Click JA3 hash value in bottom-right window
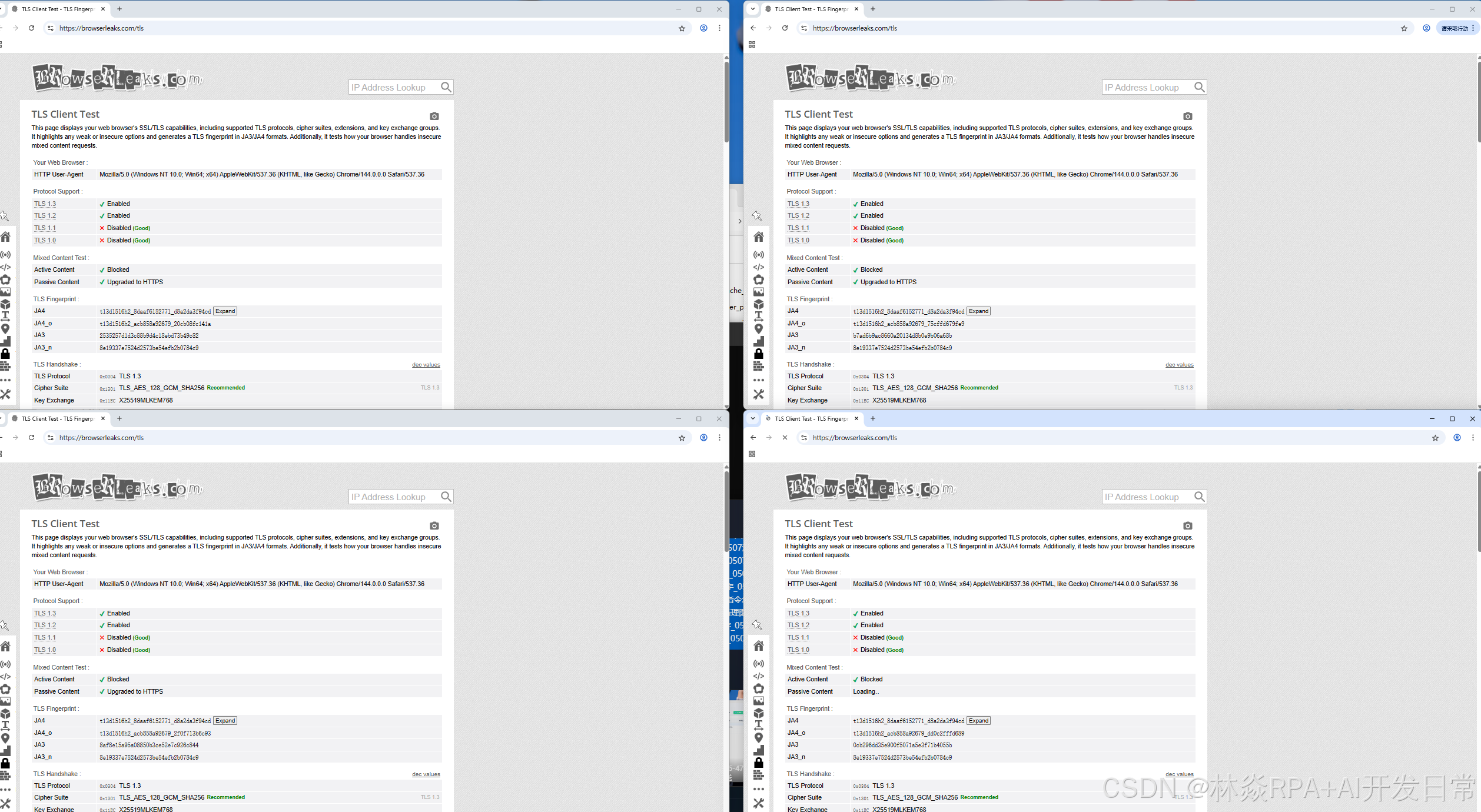Screen dimensions: 1481x812 pos(902,746)
